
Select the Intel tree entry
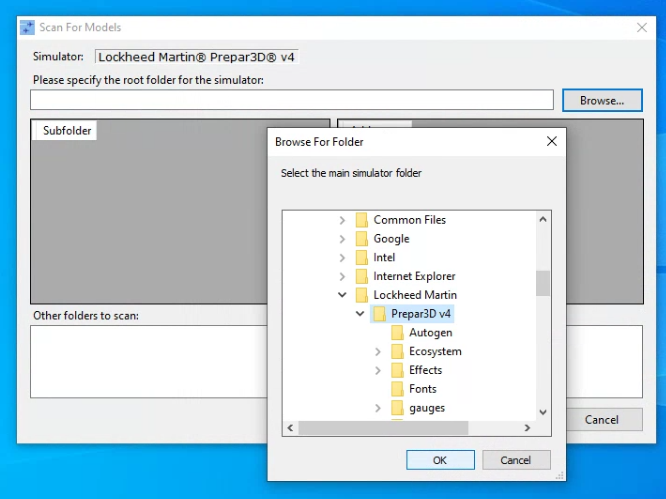384,257
